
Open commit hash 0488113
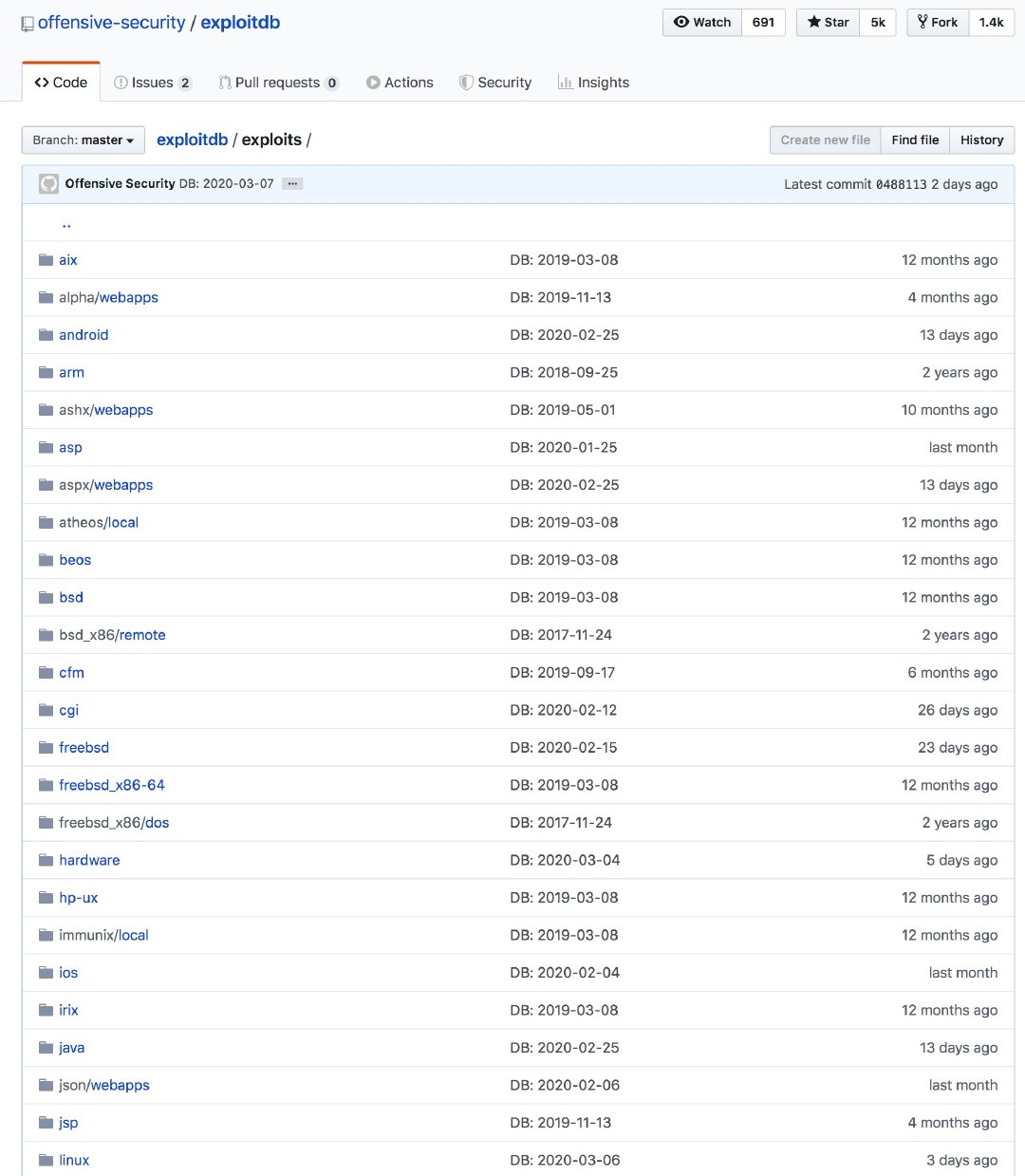(x=901, y=184)
